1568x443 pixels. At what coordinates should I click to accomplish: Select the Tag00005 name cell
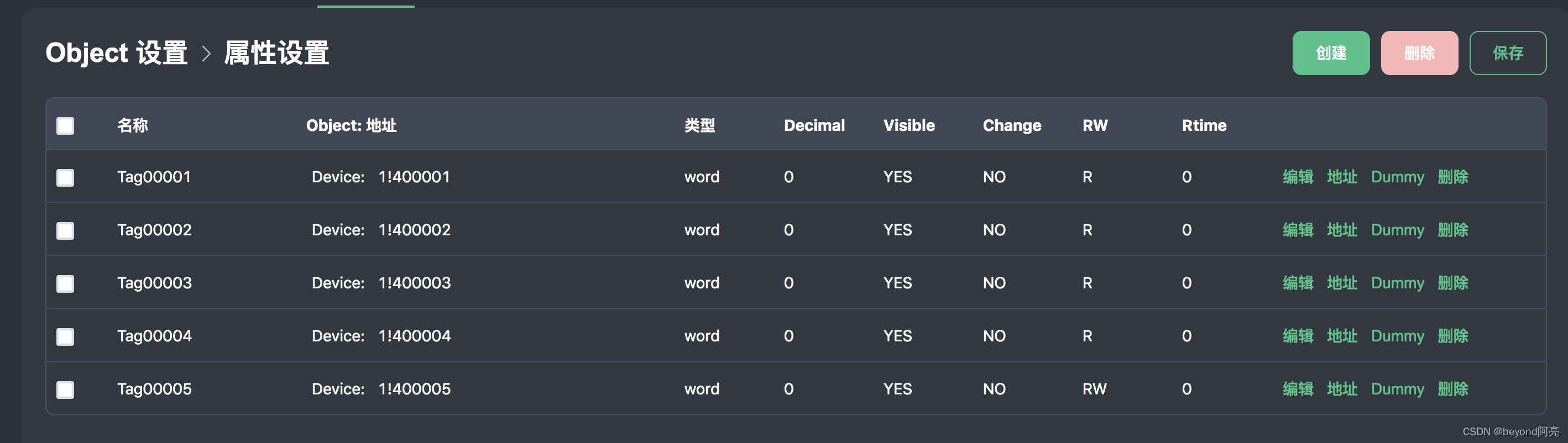tap(154, 389)
